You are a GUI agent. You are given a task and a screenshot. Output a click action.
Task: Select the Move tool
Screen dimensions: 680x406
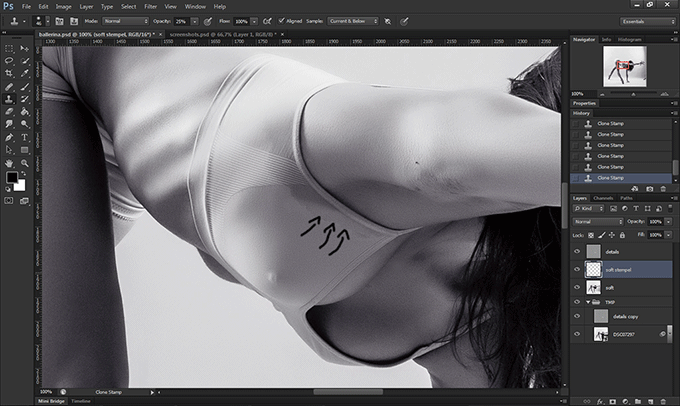coord(25,48)
